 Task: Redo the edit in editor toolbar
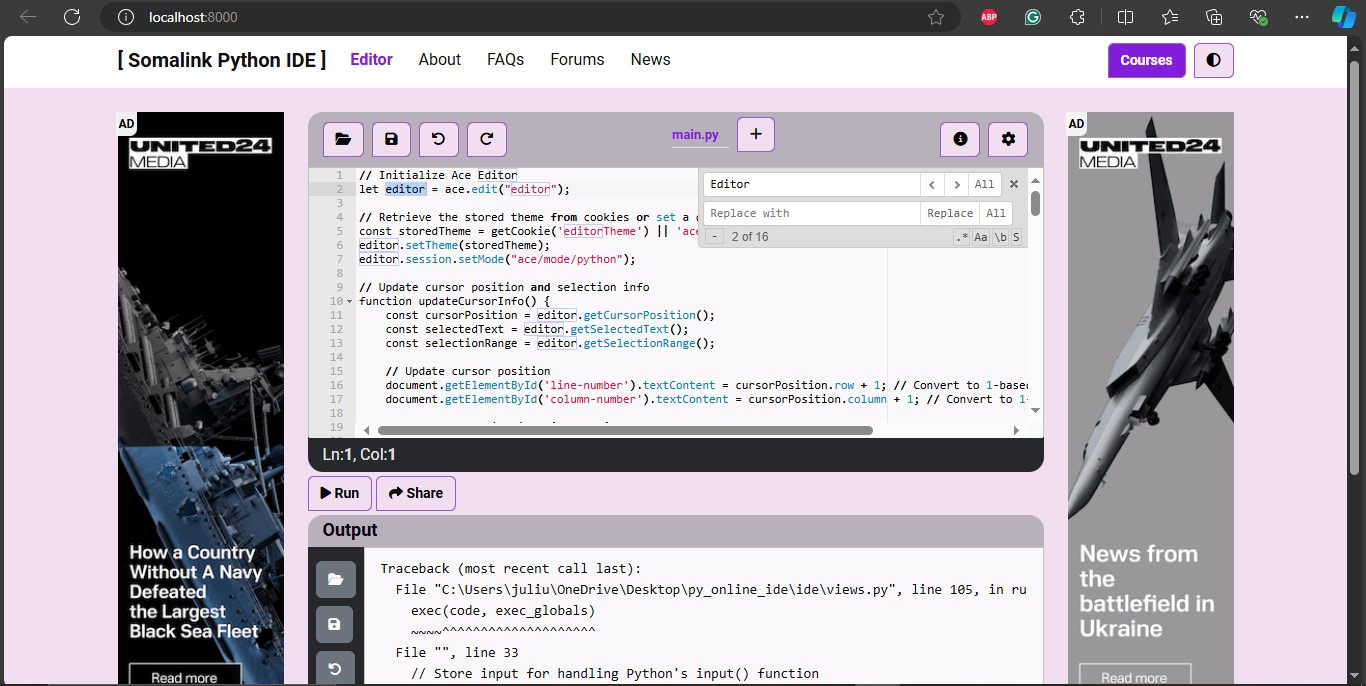click(486, 140)
